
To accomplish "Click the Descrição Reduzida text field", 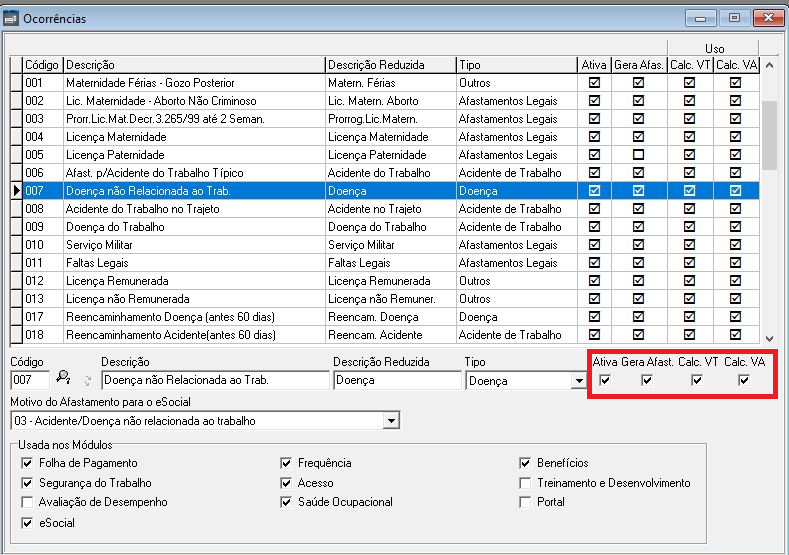I will (396, 380).
